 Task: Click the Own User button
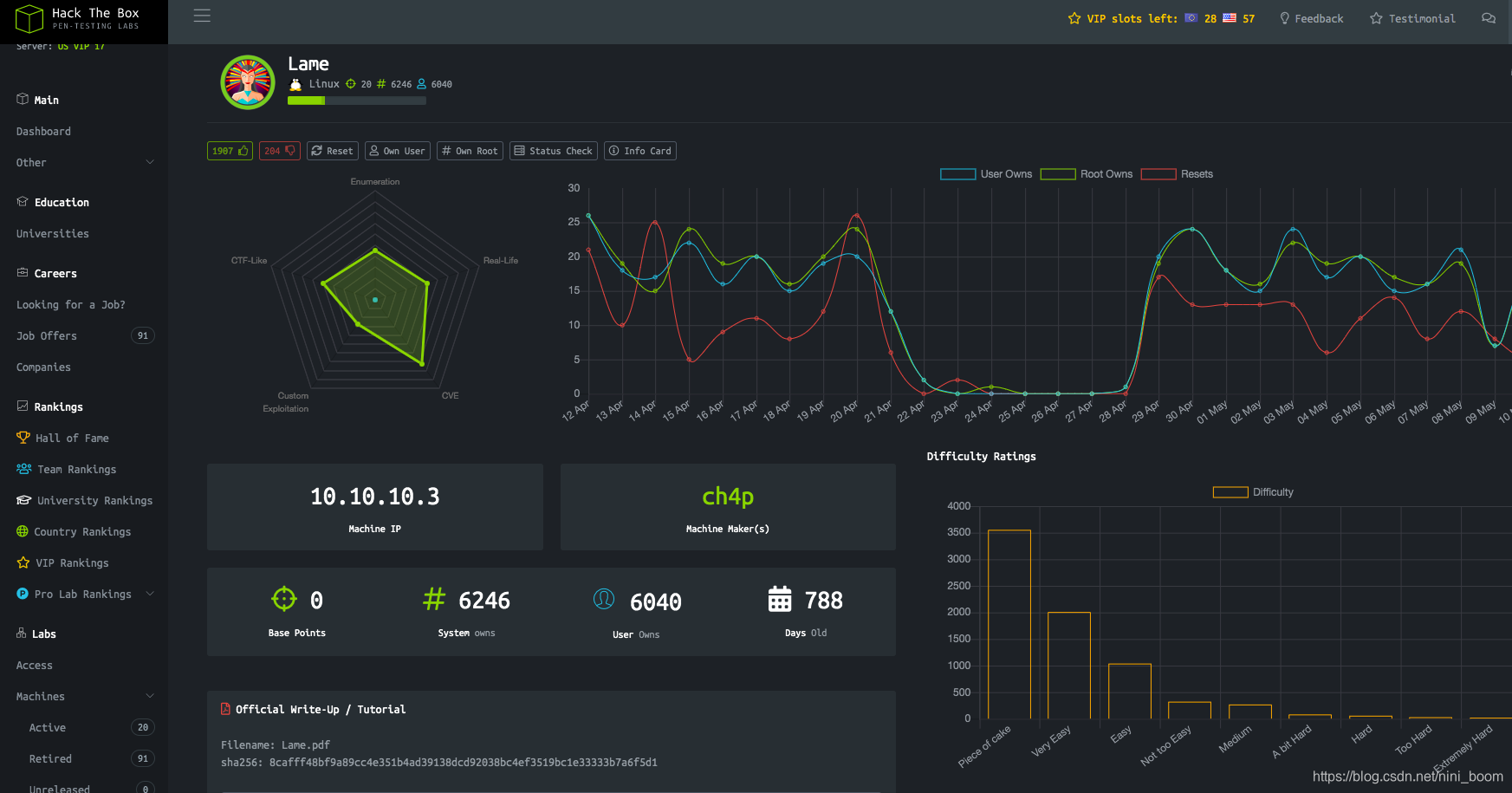pyautogui.click(x=398, y=151)
